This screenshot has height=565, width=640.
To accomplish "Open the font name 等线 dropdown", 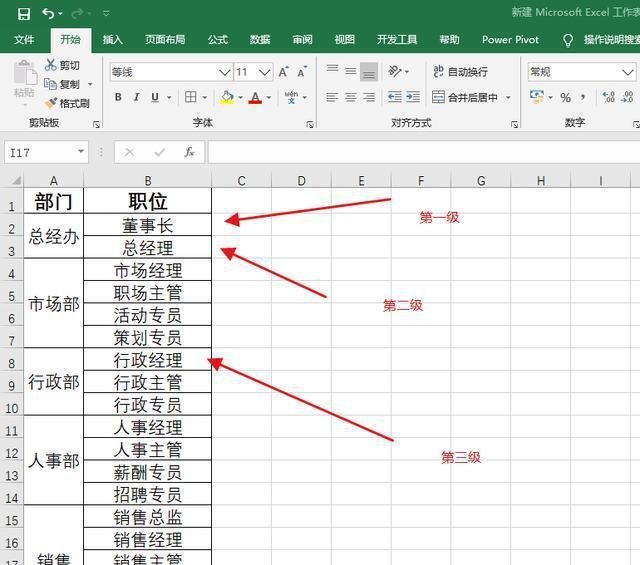I will pyautogui.click(x=224, y=73).
